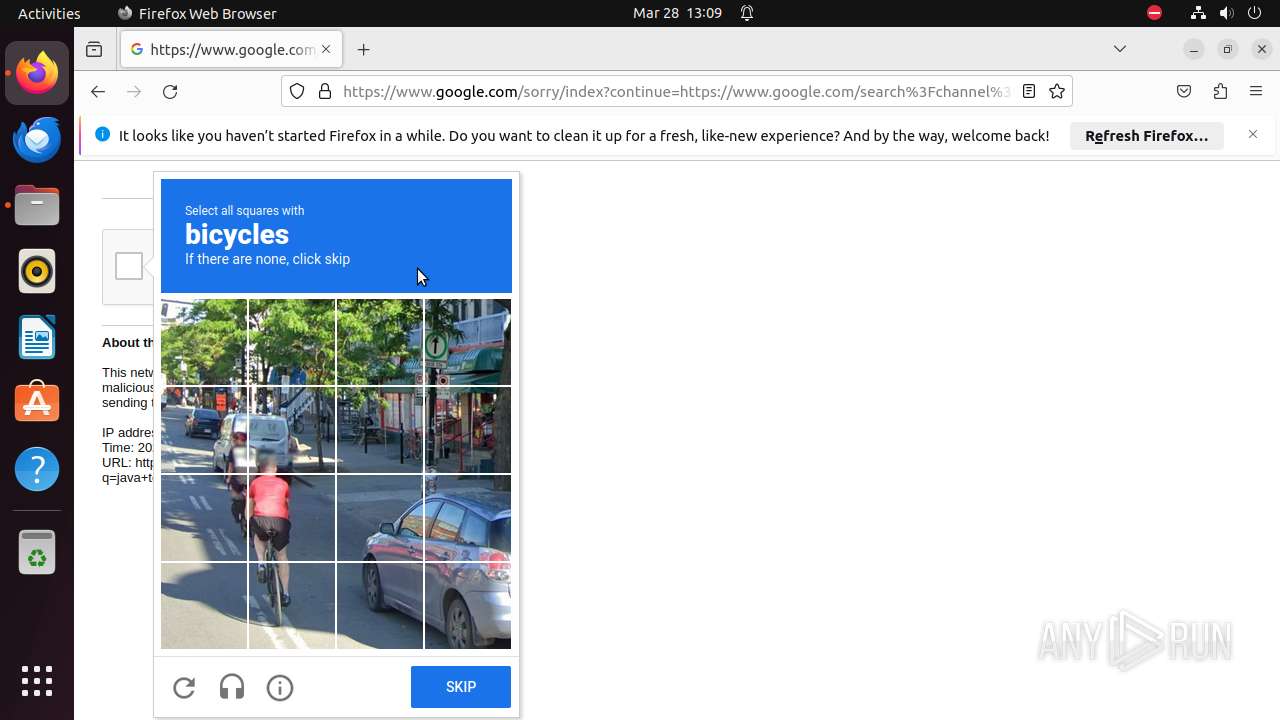Viewport: 1280px width, 720px height.
Task: Open a new tab with plus button
Action: (363, 49)
